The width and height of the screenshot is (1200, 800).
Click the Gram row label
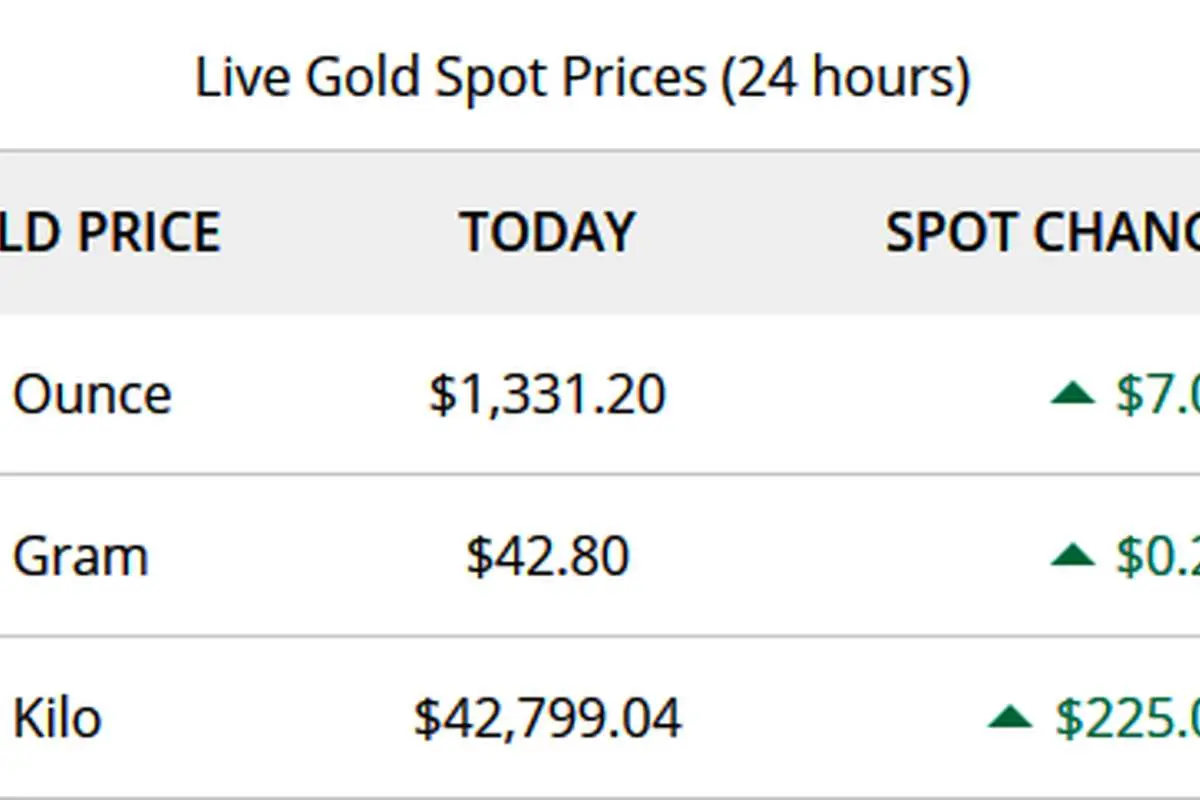point(80,555)
